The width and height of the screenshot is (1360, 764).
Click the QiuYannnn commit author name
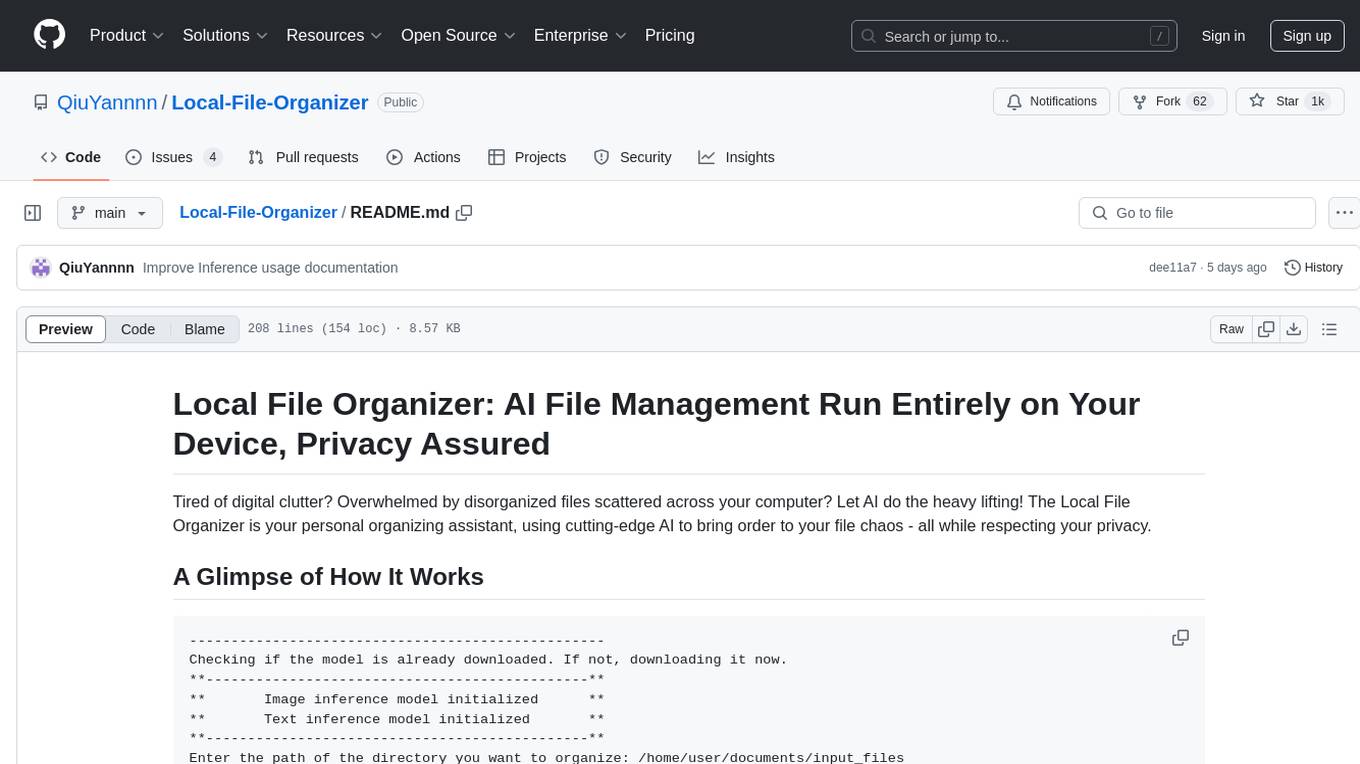tap(96, 268)
